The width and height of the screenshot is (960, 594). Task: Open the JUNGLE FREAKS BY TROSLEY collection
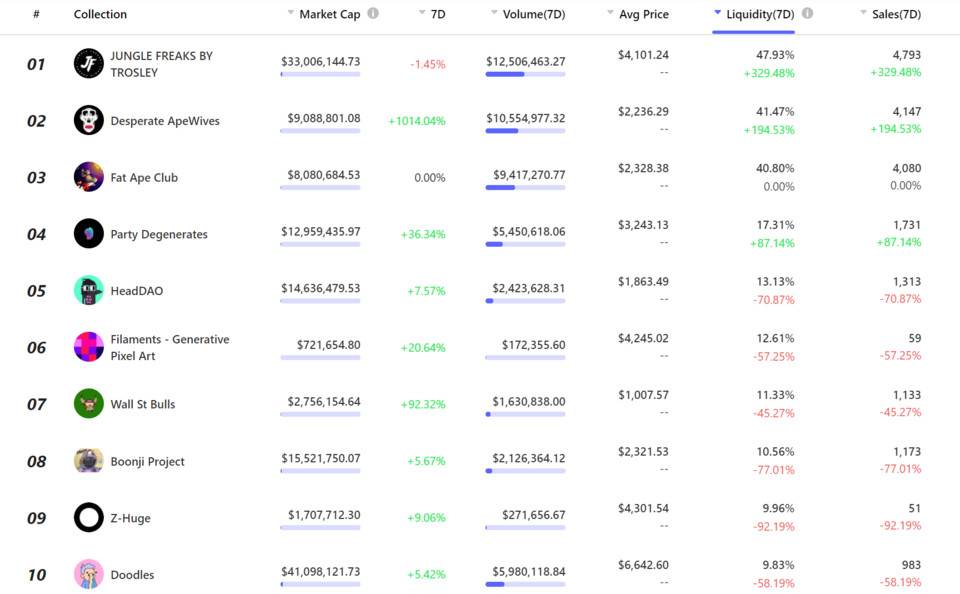[162, 64]
